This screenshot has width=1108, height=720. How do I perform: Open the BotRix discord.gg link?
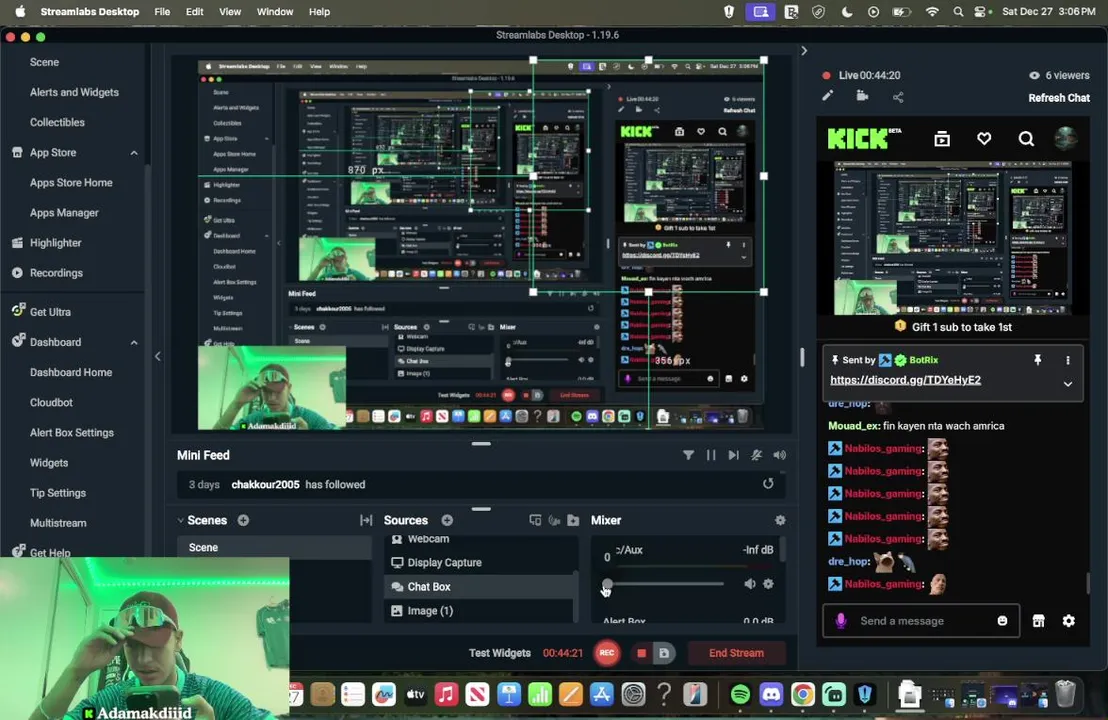(905, 380)
